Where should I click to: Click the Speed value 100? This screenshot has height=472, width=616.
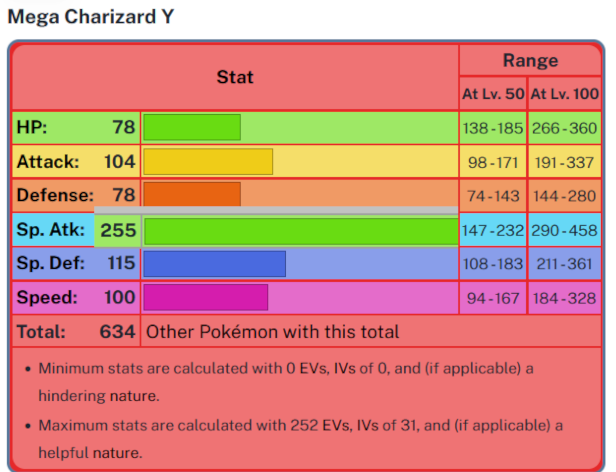tap(120, 297)
